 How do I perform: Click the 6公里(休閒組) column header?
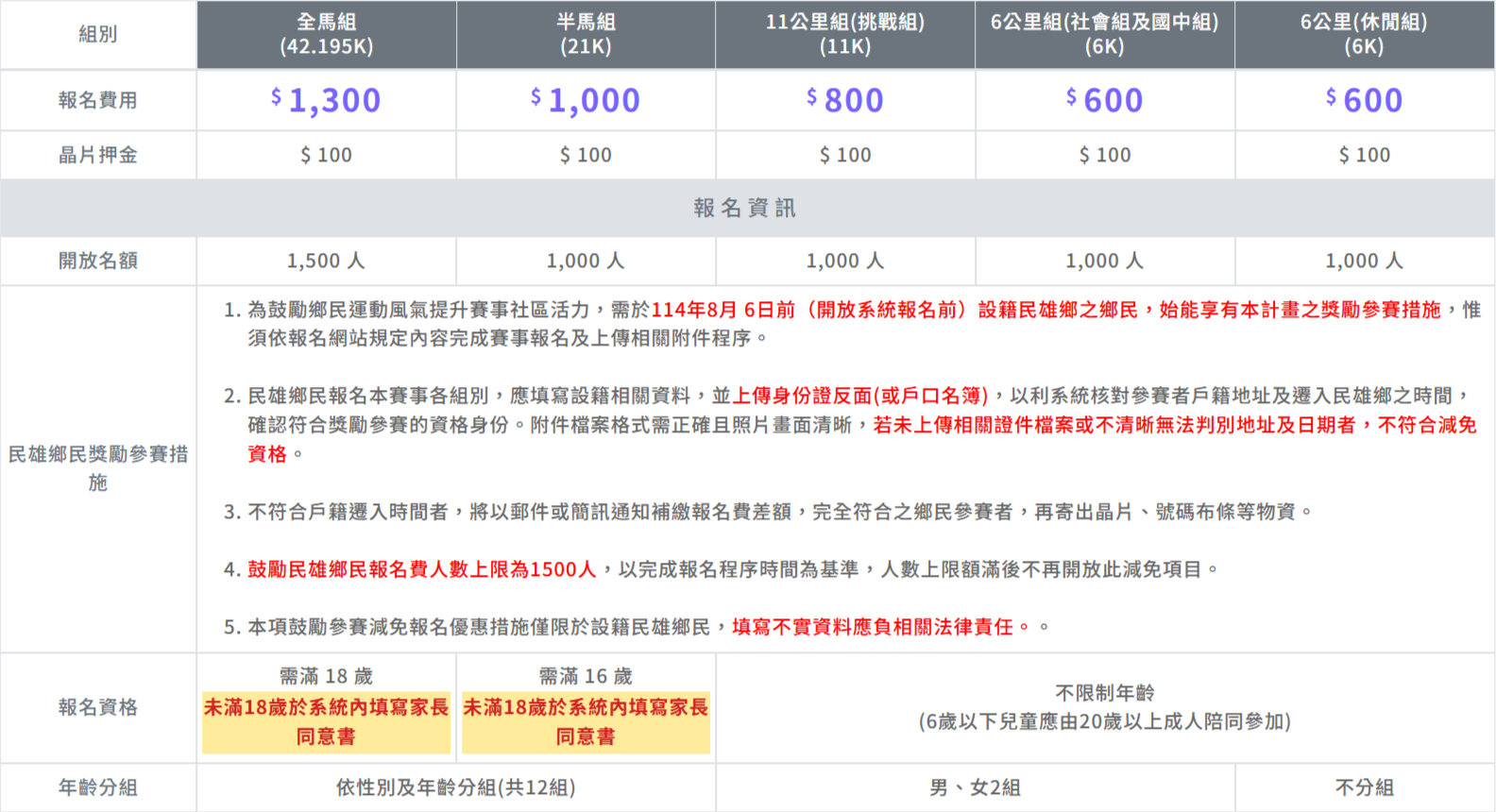(x=1364, y=34)
